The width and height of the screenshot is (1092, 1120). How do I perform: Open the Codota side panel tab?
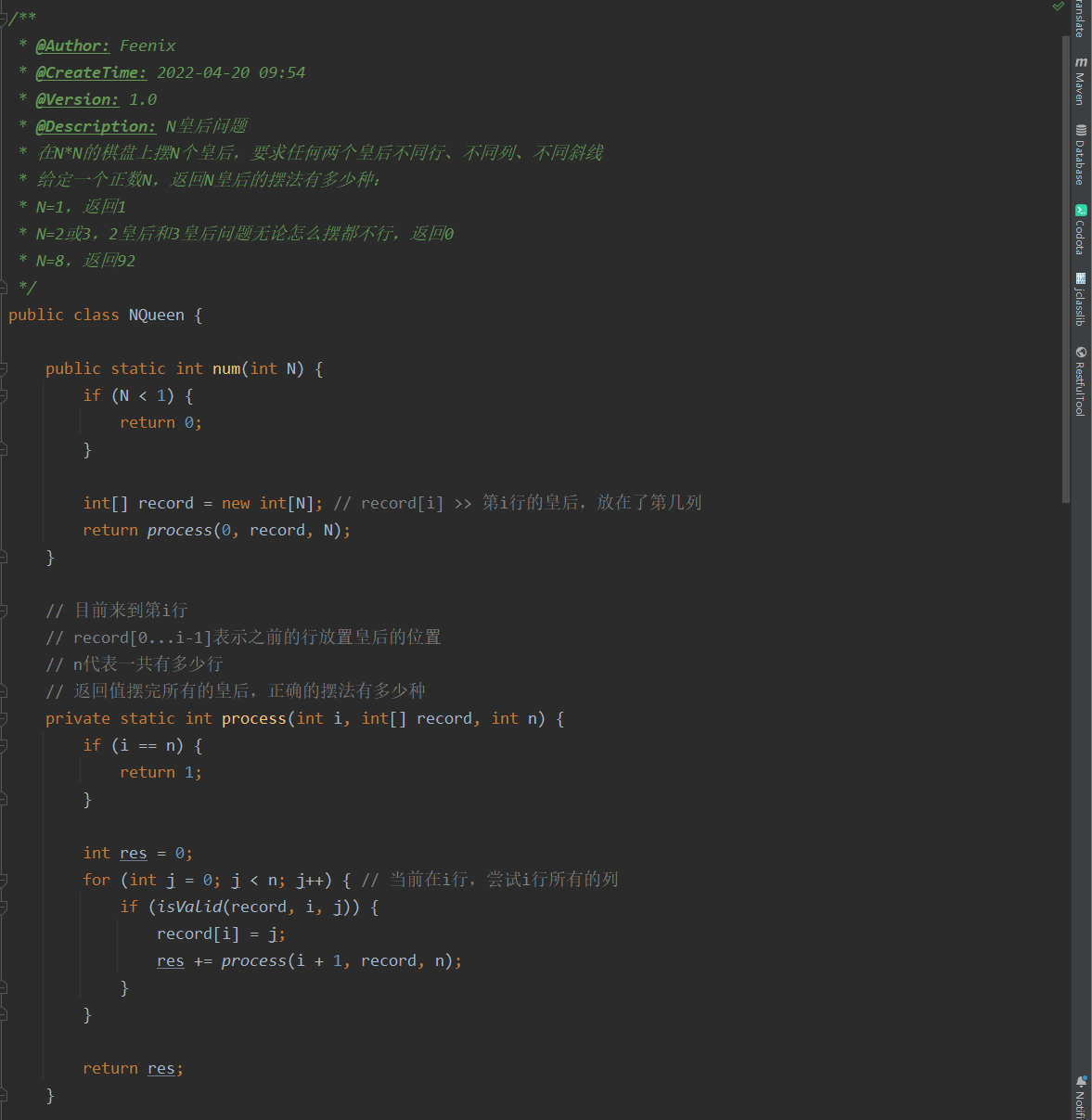pyautogui.click(x=1081, y=229)
